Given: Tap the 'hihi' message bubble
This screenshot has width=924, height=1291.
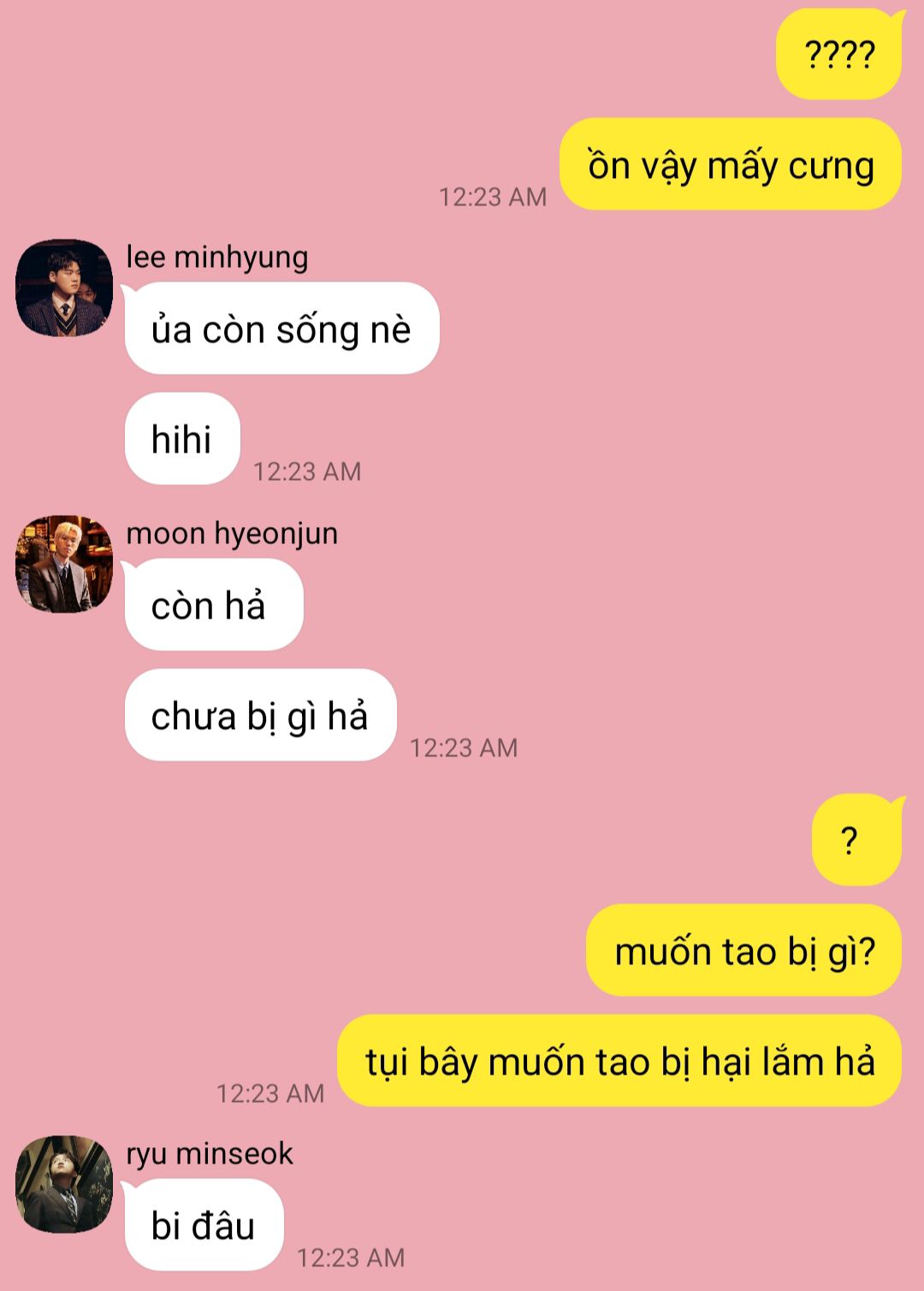Looking at the screenshot, I should (182, 439).
